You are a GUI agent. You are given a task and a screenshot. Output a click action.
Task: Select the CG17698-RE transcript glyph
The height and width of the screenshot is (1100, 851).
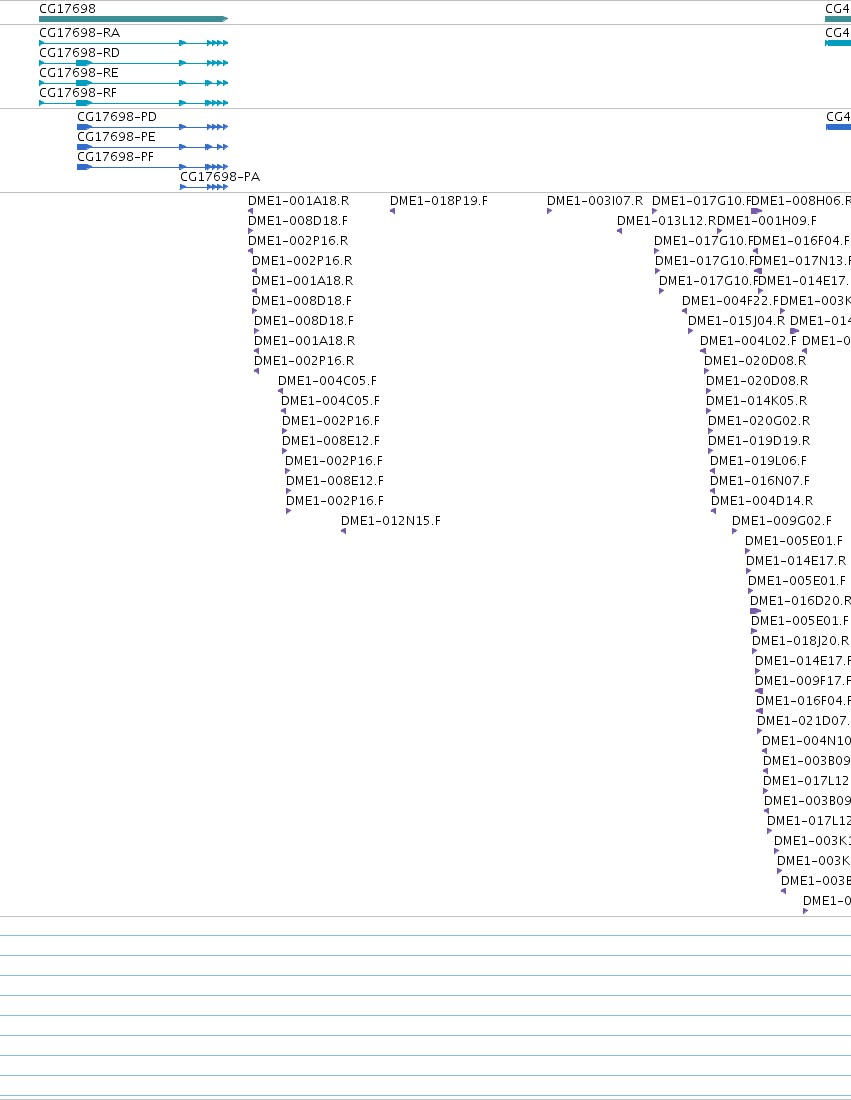133,83
